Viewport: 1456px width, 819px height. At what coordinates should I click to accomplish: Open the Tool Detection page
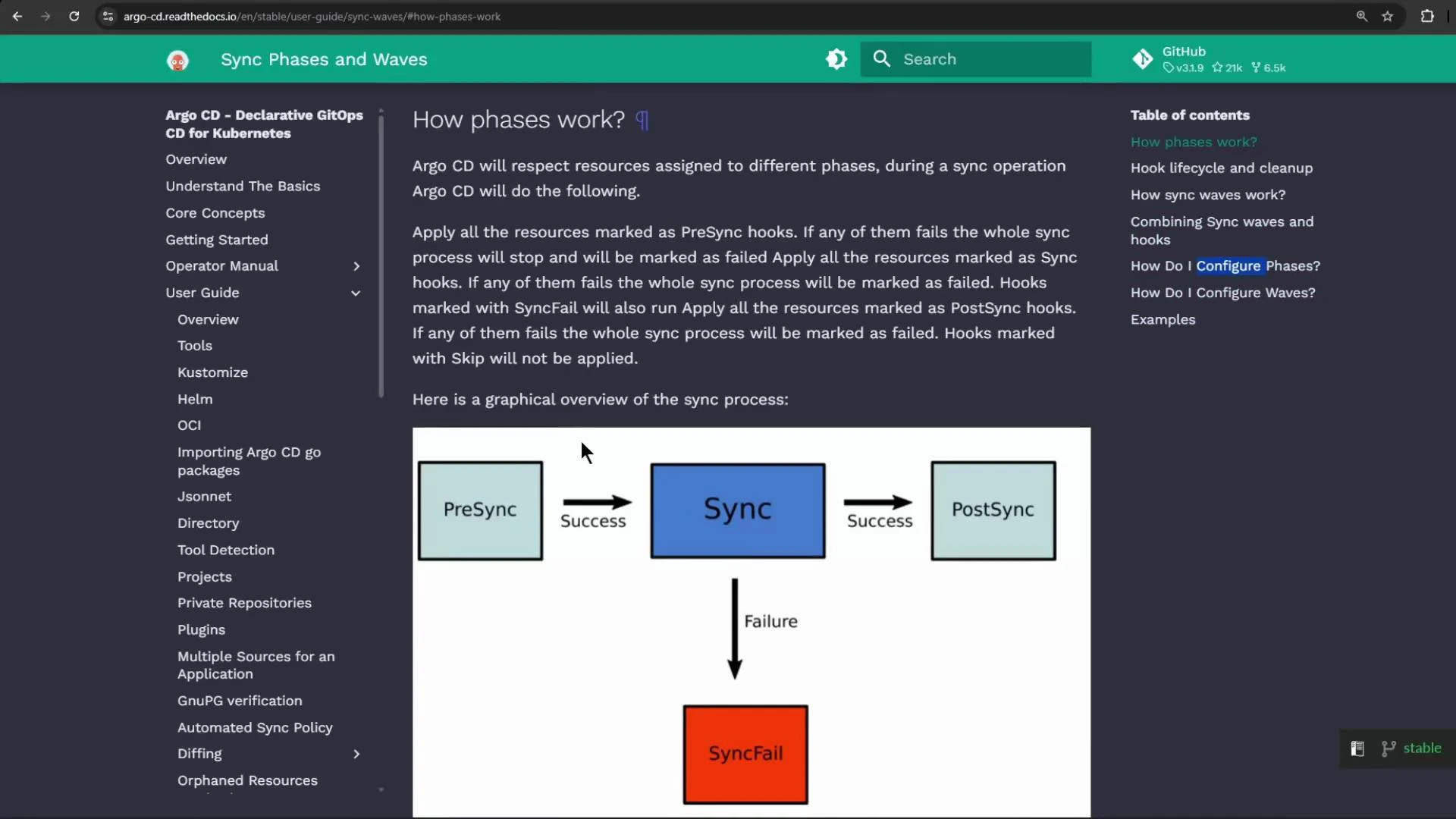coord(226,551)
